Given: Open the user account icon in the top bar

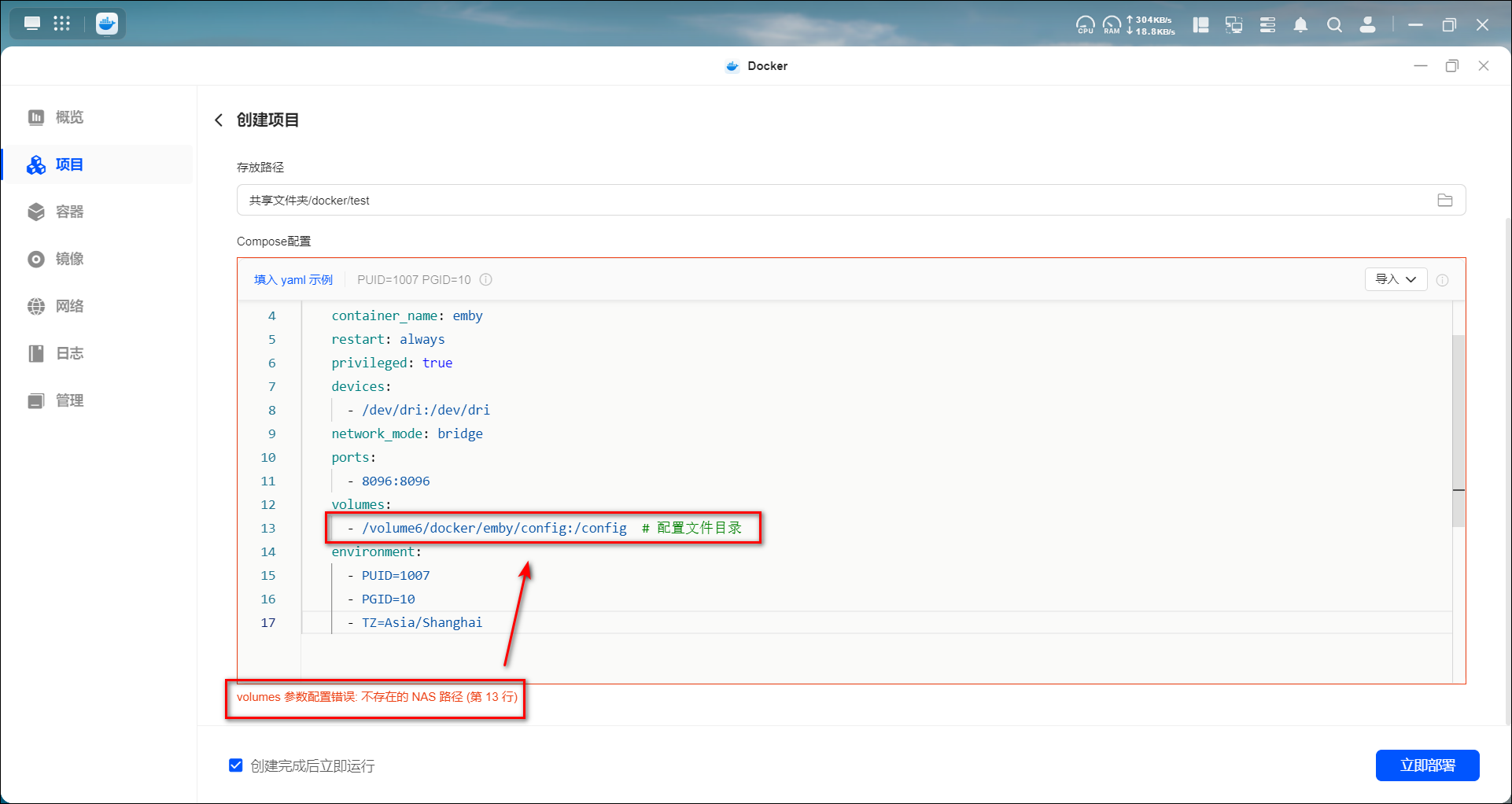Looking at the screenshot, I should click(x=1368, y=25).
